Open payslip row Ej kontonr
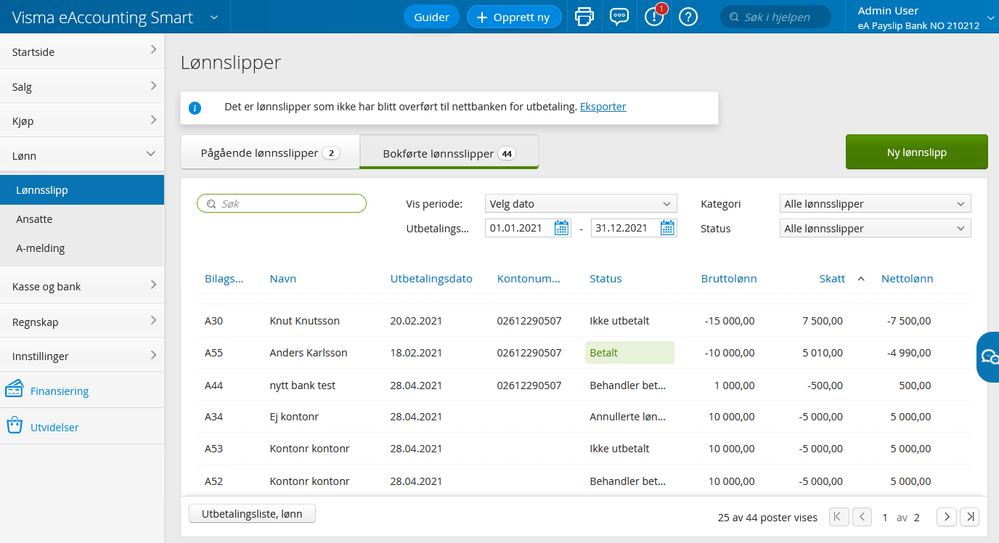This screenshot has width=999, height=543. pos(583,416)
